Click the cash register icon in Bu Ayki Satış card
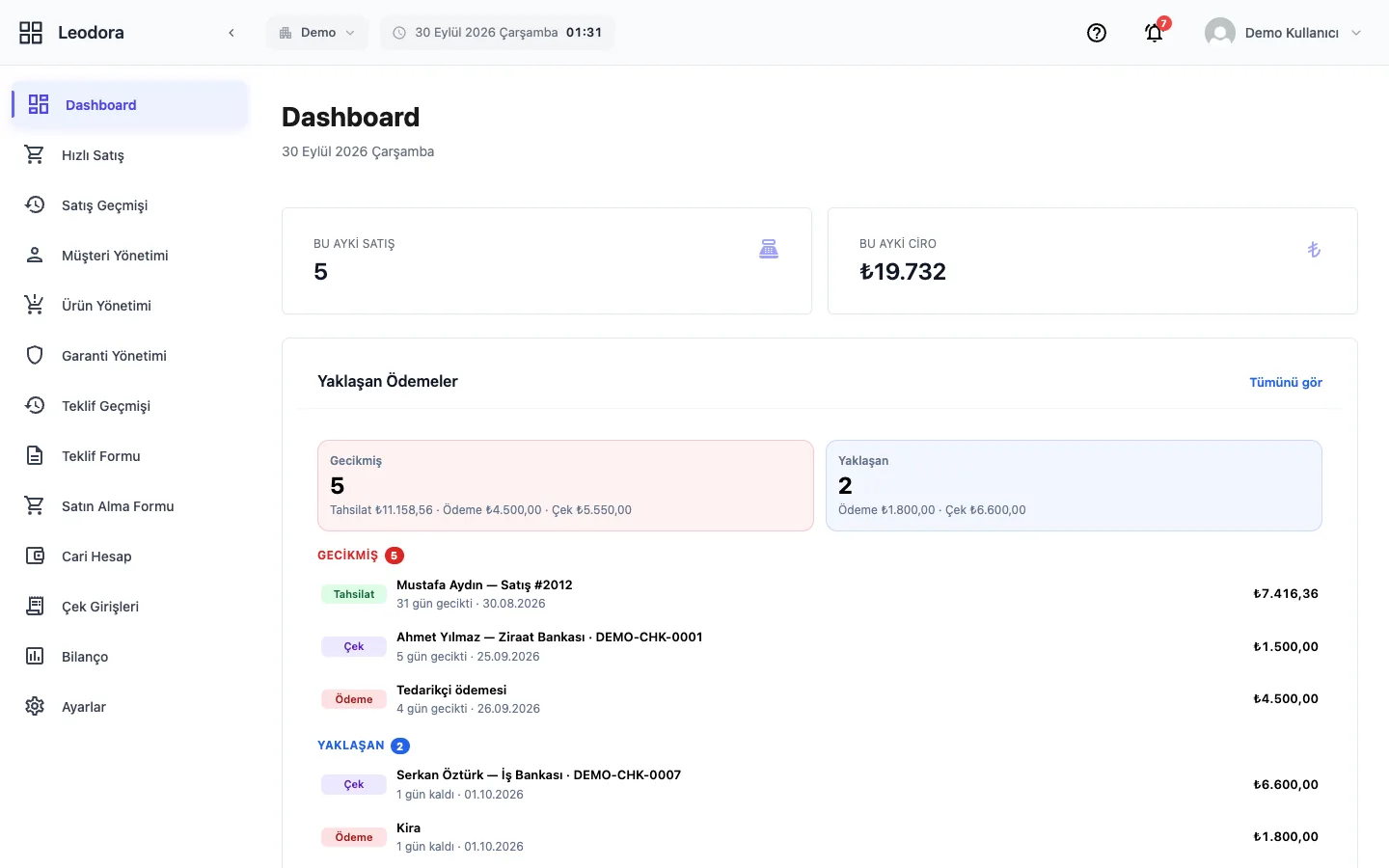1389x868 pixels. tap(769, 249)
